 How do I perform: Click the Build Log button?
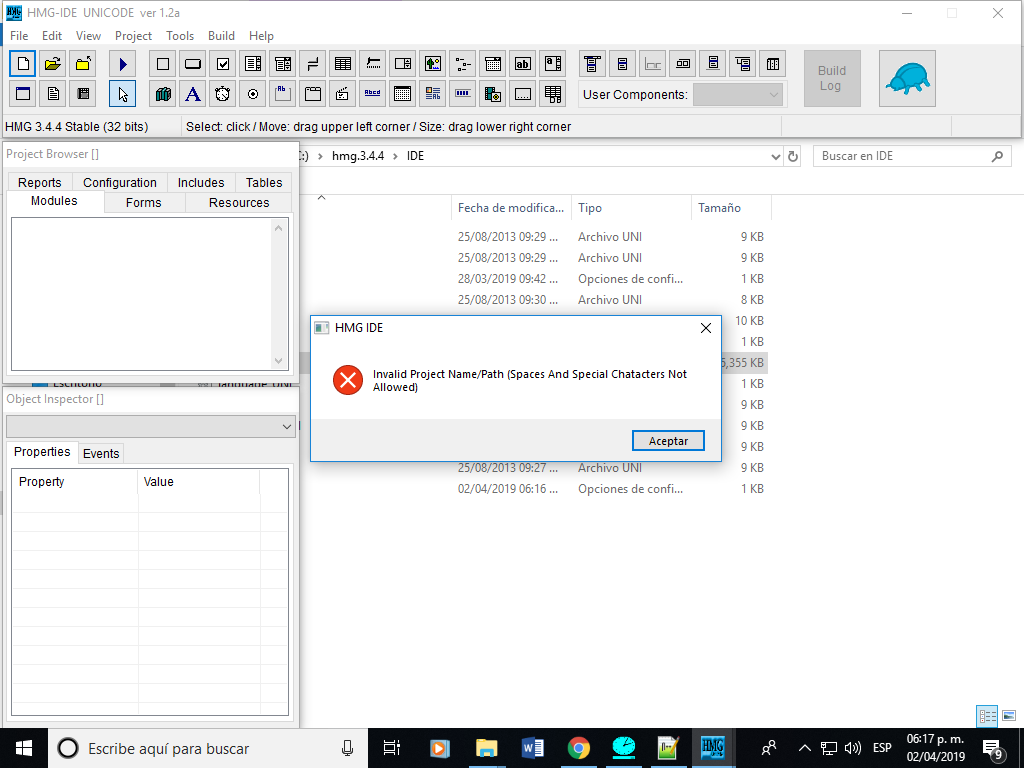pyautogui.click(x=832, y=78)
